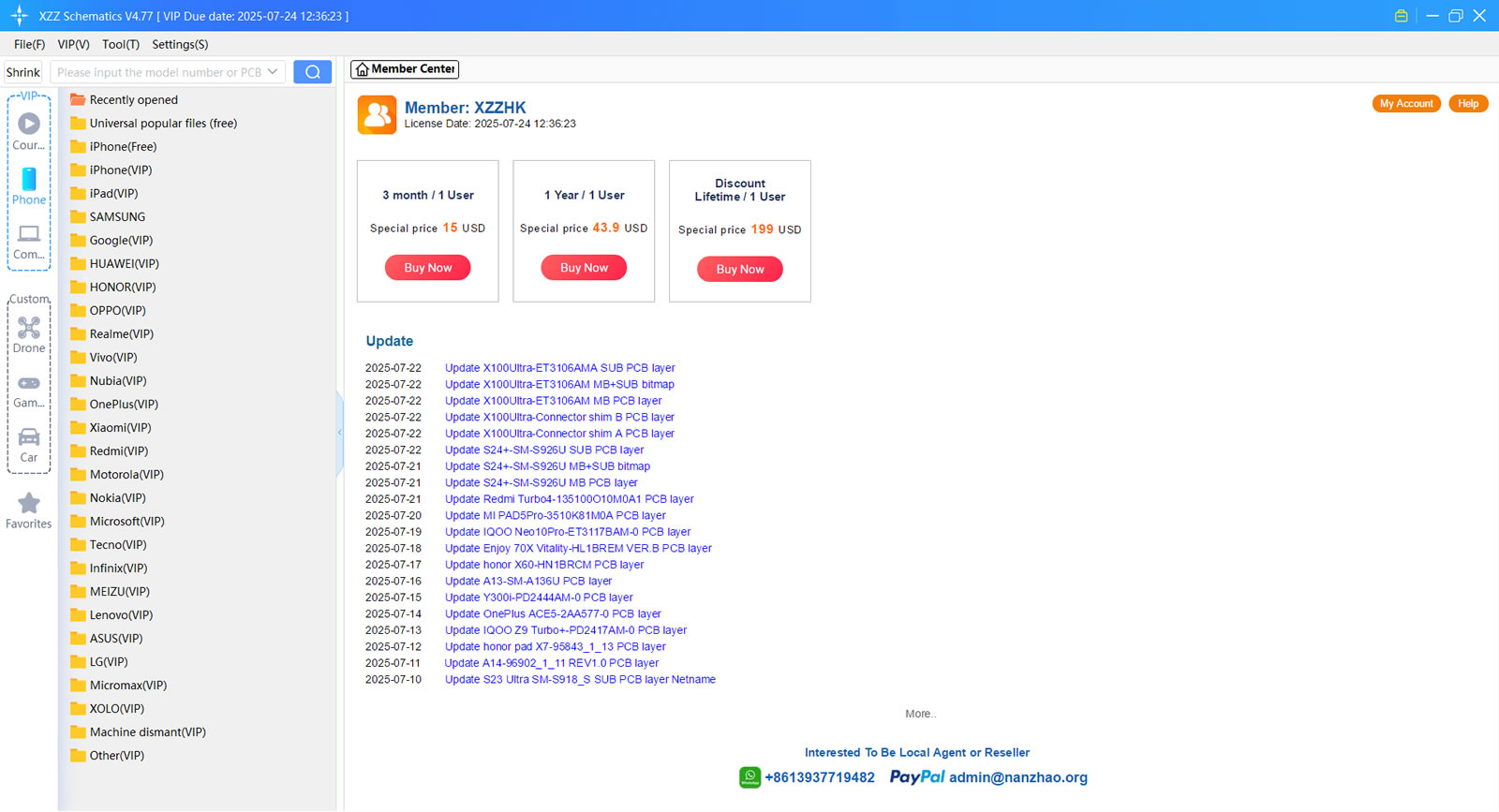Open Update Enjoy 70X Vitality PCB layer link
This screenshot has width=1499, height=812.
[579, 549]
